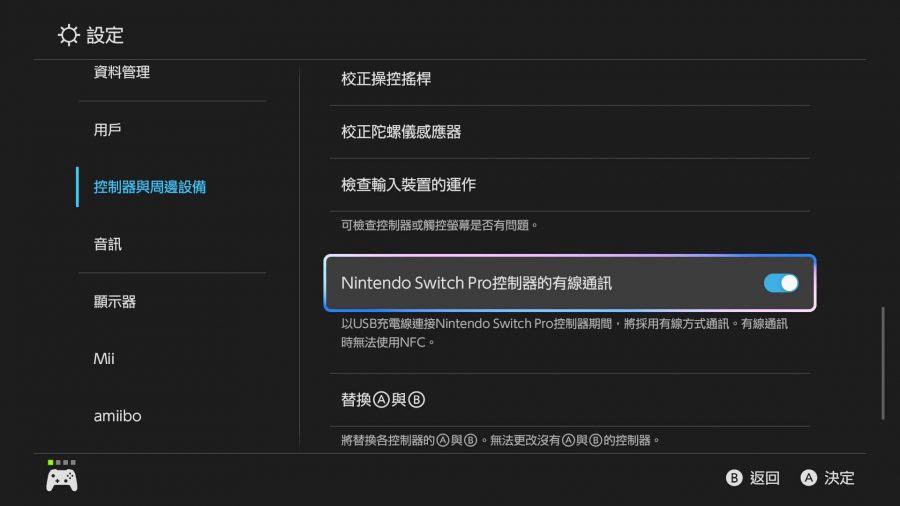Screen dimensions: 900x506
Task: Select Nintendo Switch Pro控制器的有線通訊 row
Action: pos(570,283)
